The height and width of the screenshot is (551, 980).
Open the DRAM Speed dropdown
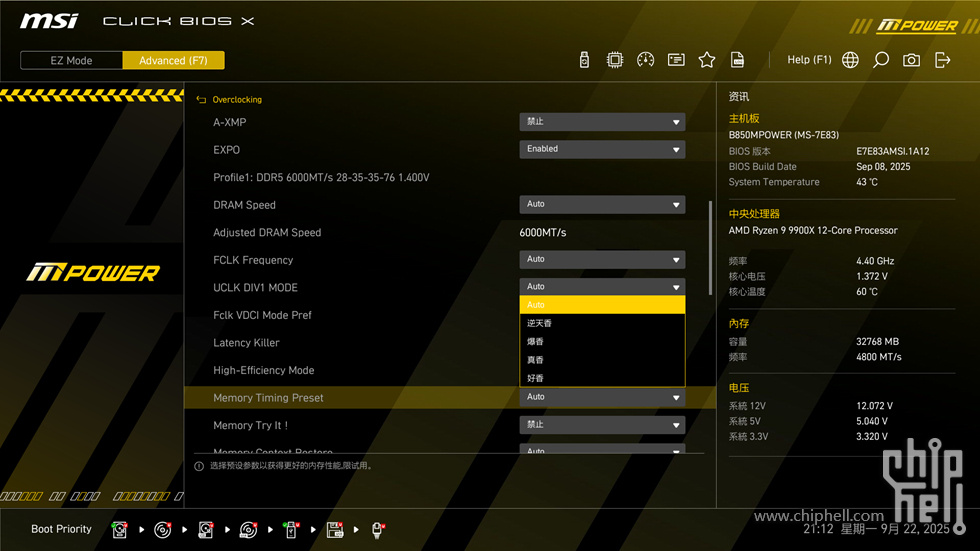[x=602, y=204]
